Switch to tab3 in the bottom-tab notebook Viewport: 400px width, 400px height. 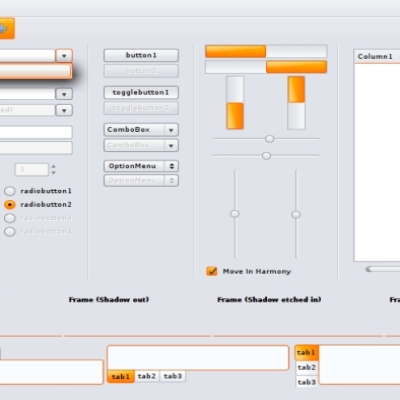click(x=173, y=376)
